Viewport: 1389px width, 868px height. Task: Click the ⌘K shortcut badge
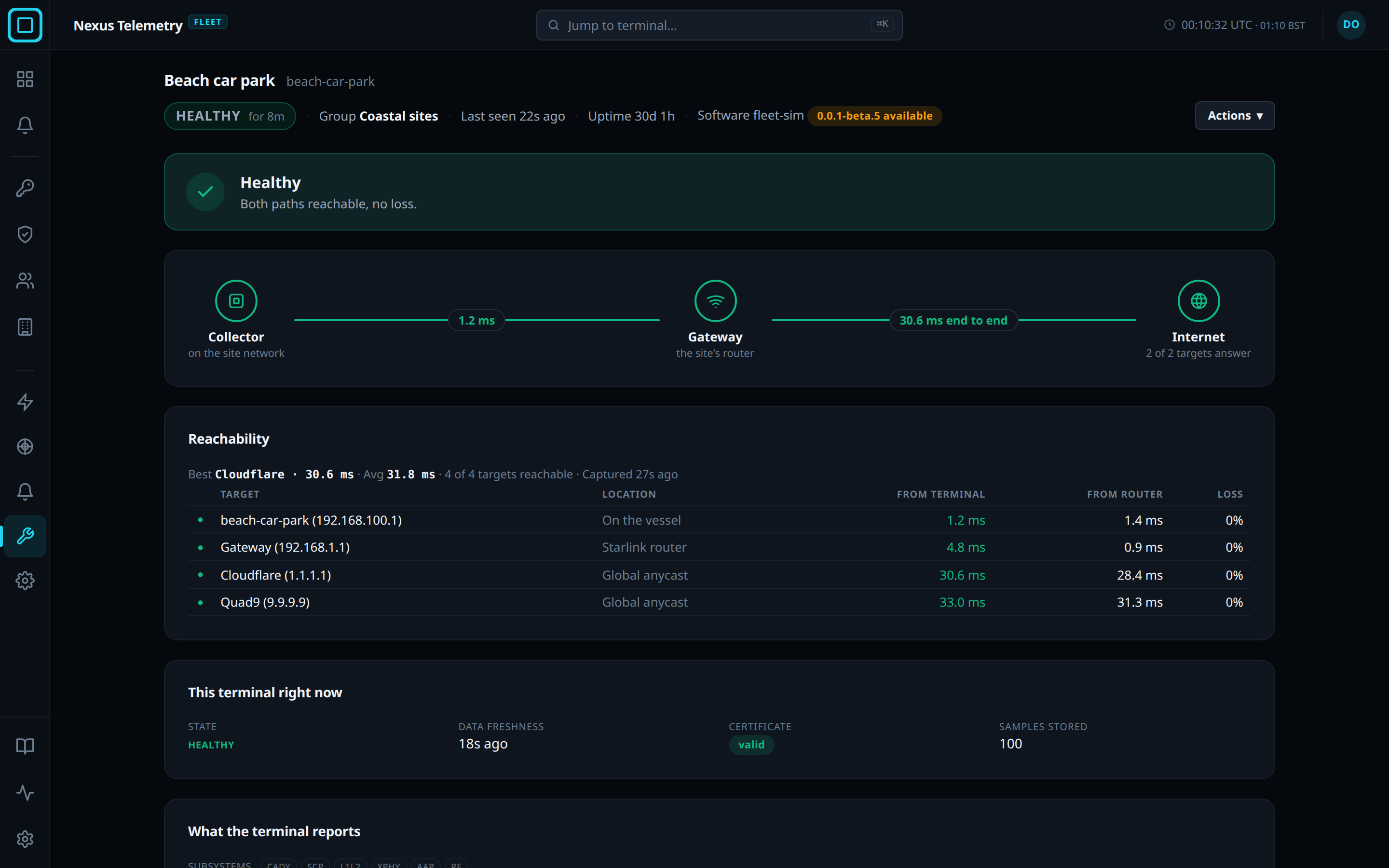click(882, 24)
